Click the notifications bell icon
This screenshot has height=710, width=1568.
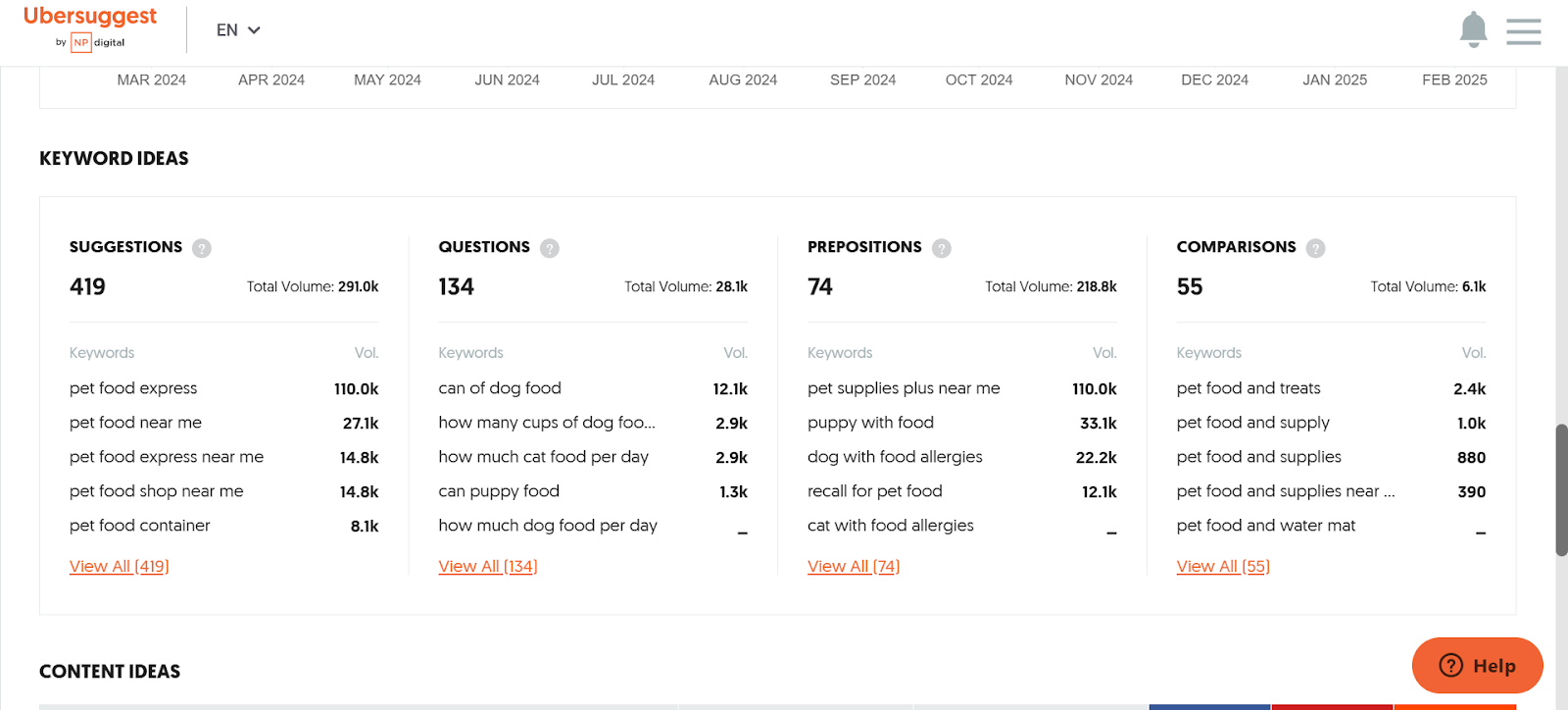click(x=1473, y=29)
